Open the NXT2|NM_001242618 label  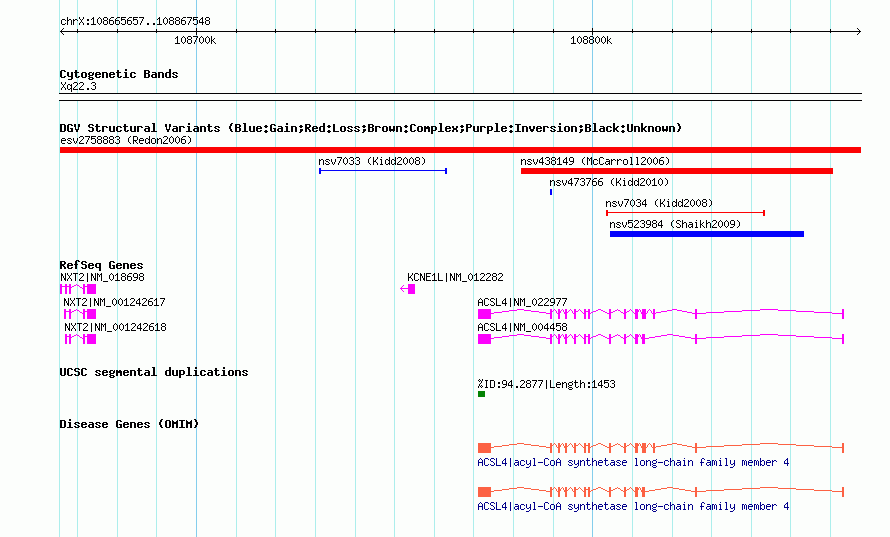tap(115, 327)
